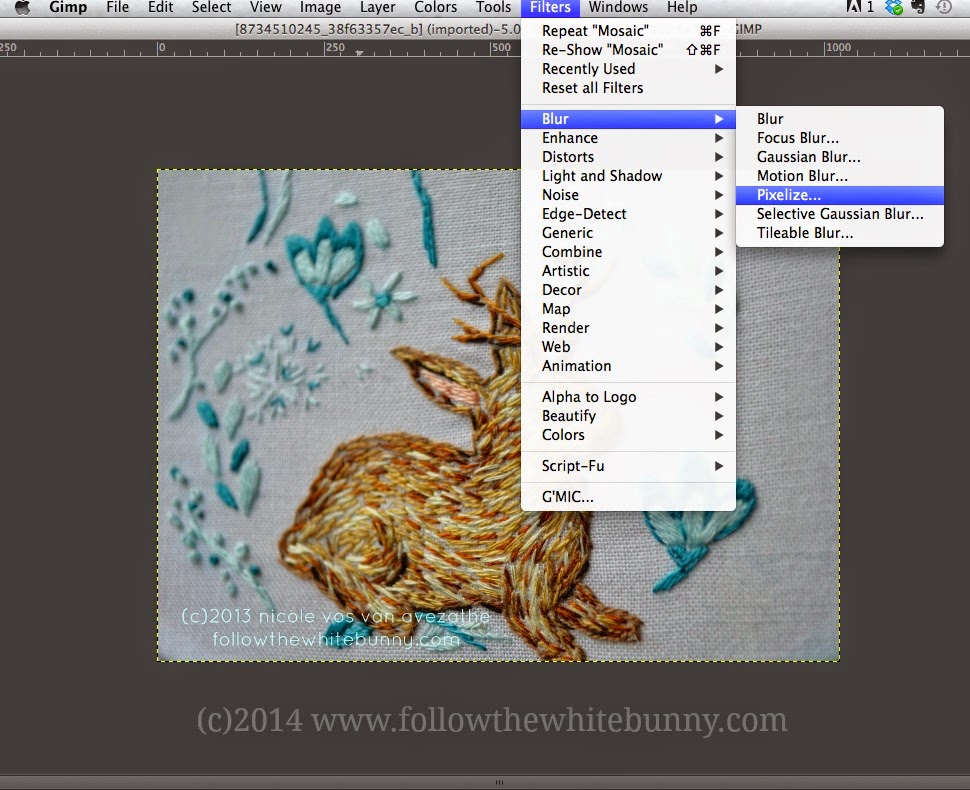Open the View menu
970x790 pixels.
[265, 7]
